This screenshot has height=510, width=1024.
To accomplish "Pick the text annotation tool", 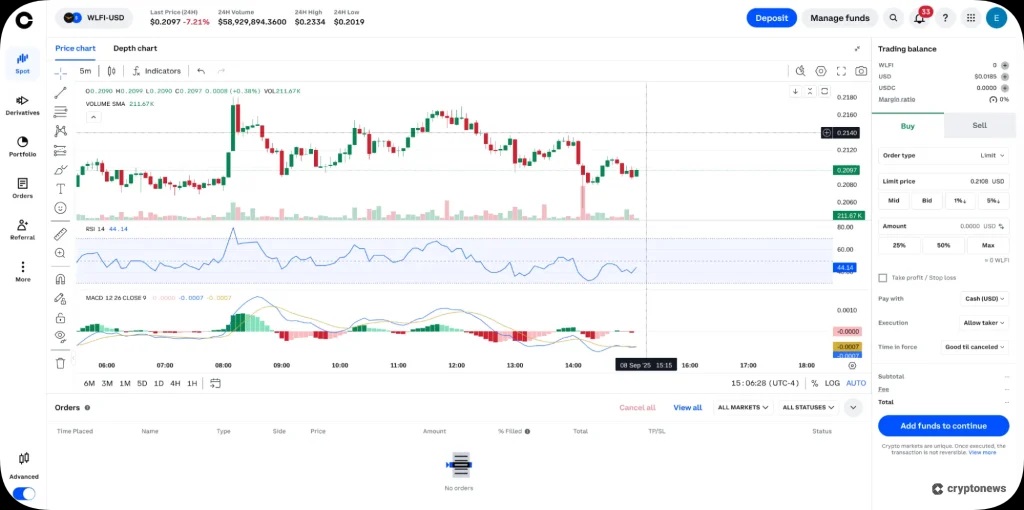I will (60, 188).
